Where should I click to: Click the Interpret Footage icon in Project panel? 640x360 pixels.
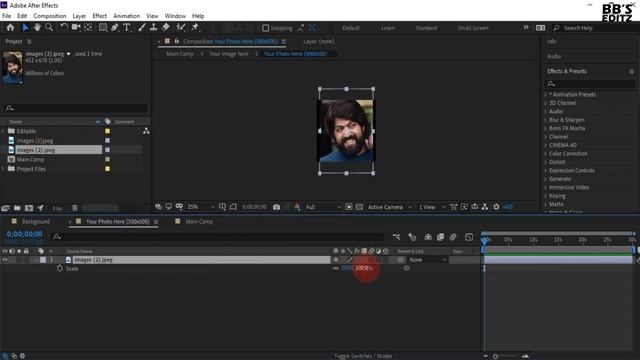(x=5, y=208)
